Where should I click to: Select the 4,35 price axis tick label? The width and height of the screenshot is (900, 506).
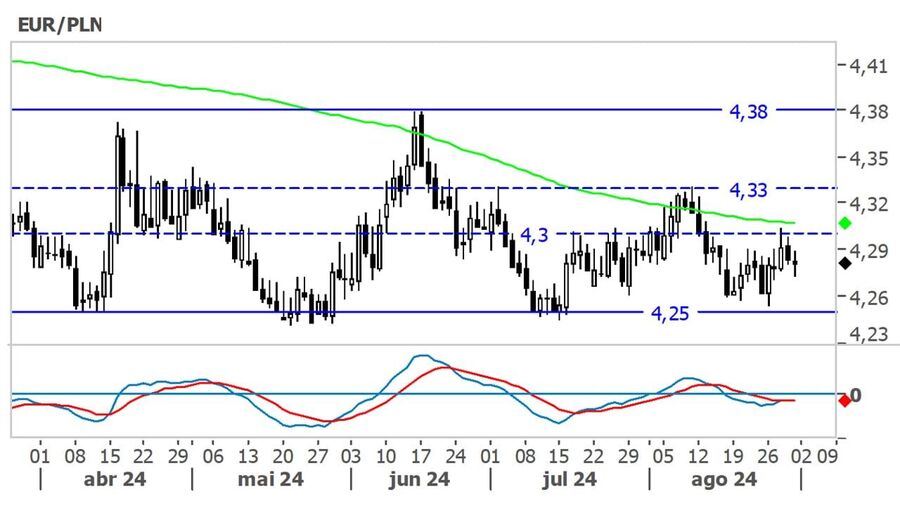(867, 158)
